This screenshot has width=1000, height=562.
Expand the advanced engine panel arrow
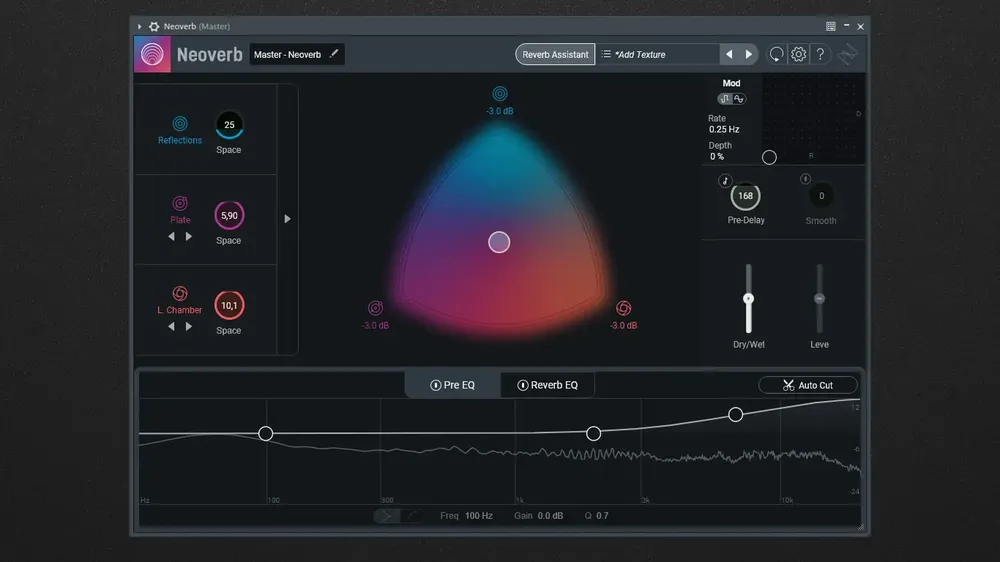coord(287,219)
